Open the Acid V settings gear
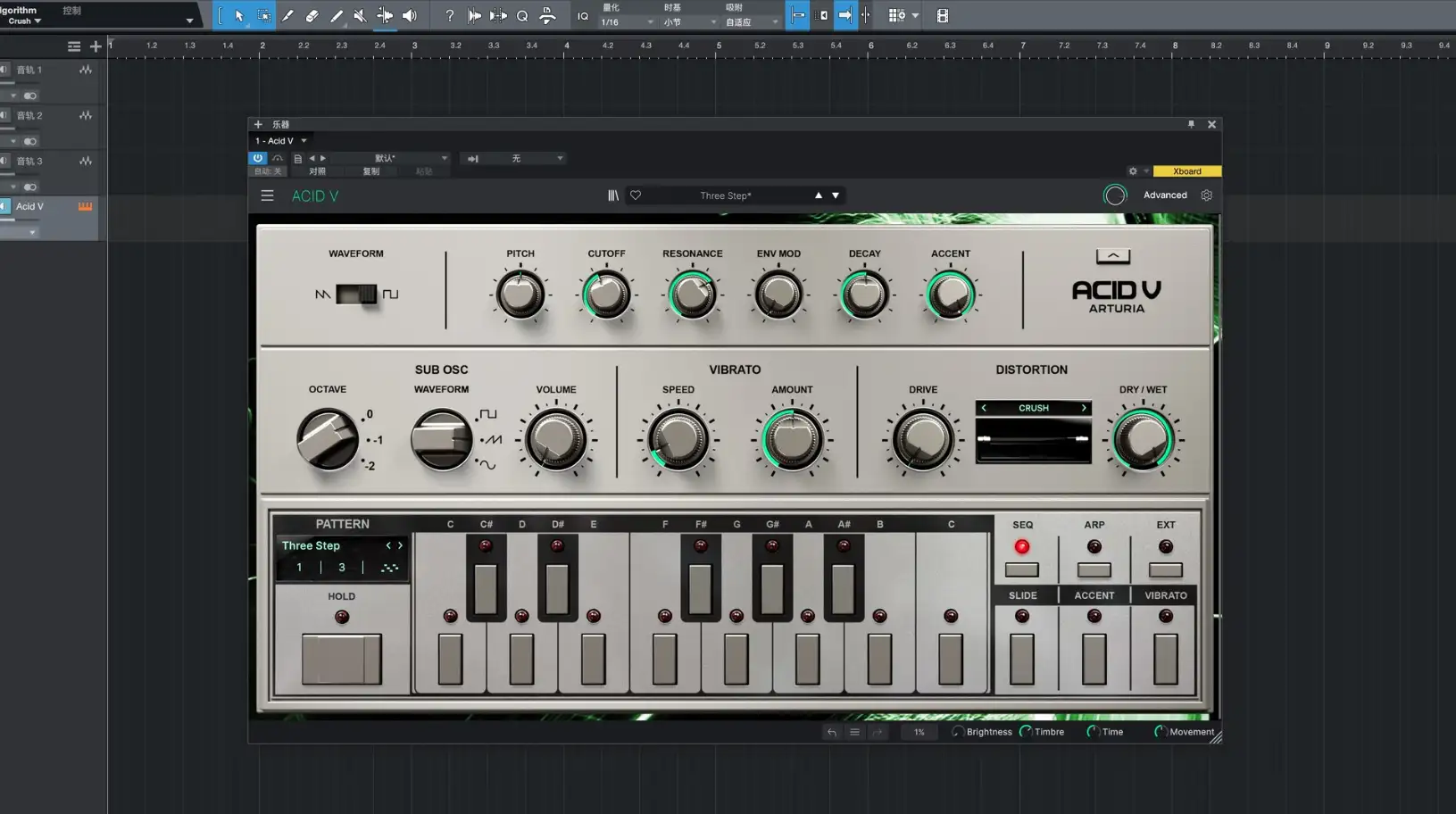The image size is (1456, 814). 1206,195
